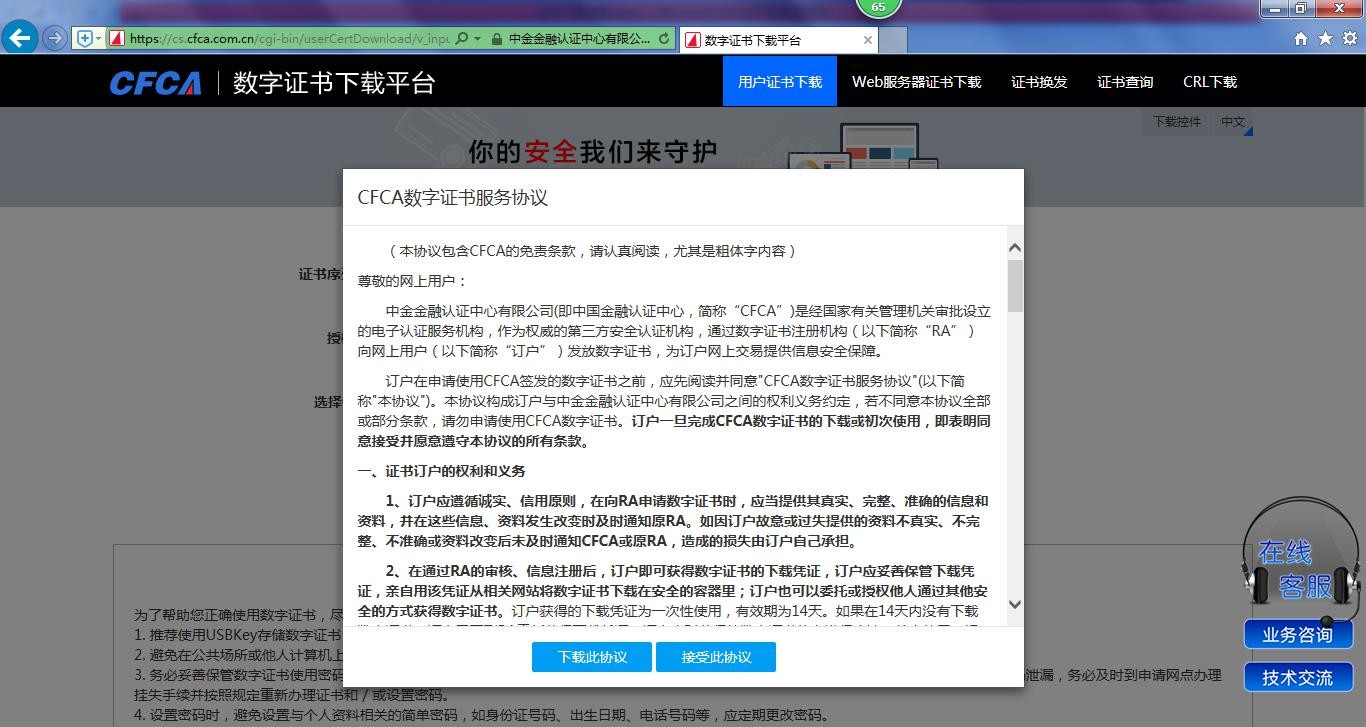Close the 数字证书下载平台 tab
This screenshot has width=1366, height=727.
click(867, 40)
